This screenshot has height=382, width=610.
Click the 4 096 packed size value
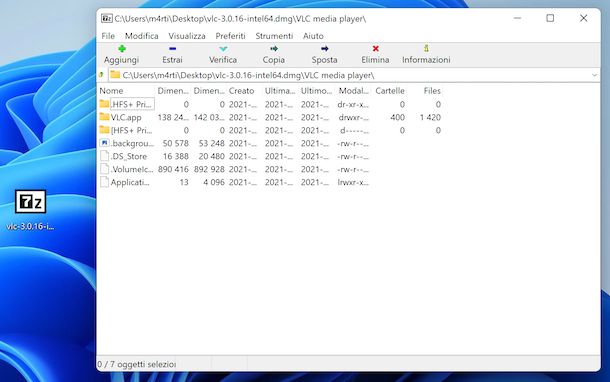click(x=214, y=182)
